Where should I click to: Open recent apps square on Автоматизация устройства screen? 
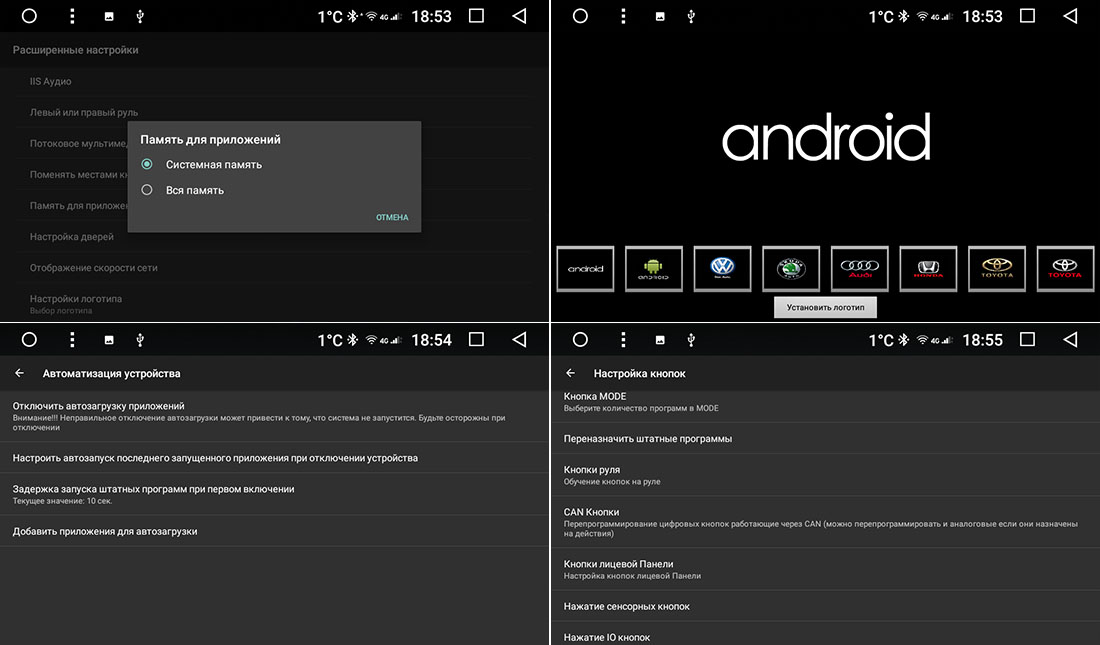point(476,339)
